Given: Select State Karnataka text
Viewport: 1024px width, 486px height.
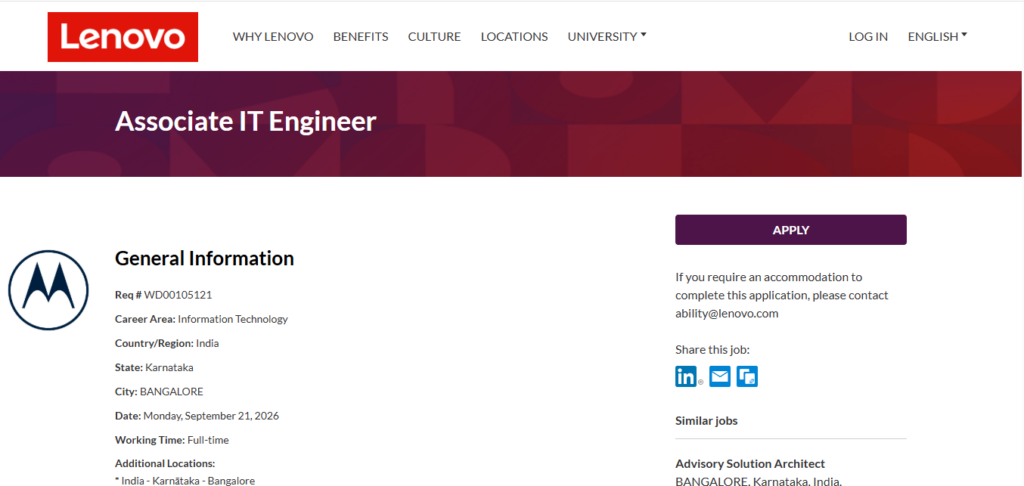Looking at the screenshot, I should pyautogui.click(x=154, y=367).
